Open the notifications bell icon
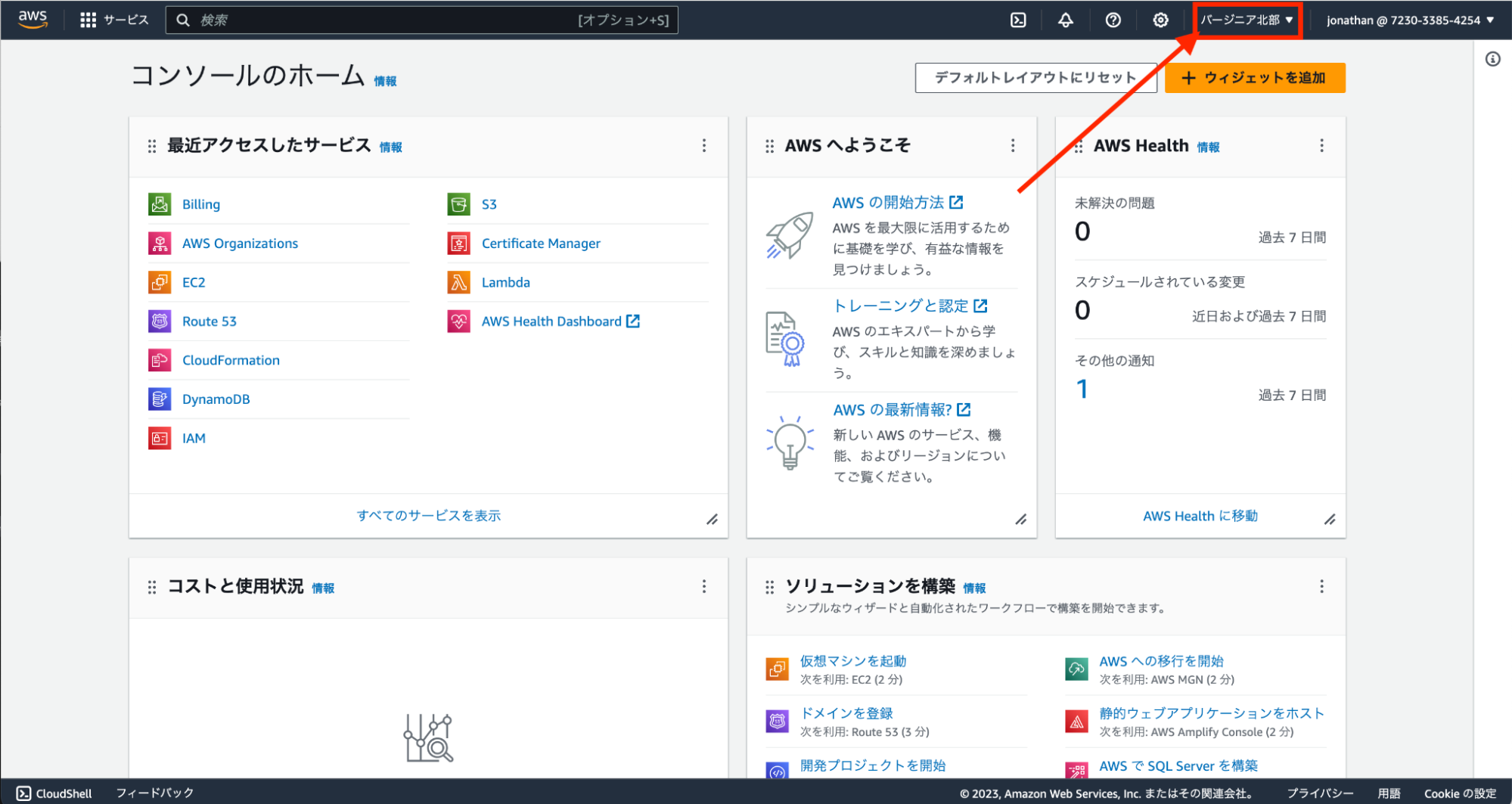 tap(1065, 20)
